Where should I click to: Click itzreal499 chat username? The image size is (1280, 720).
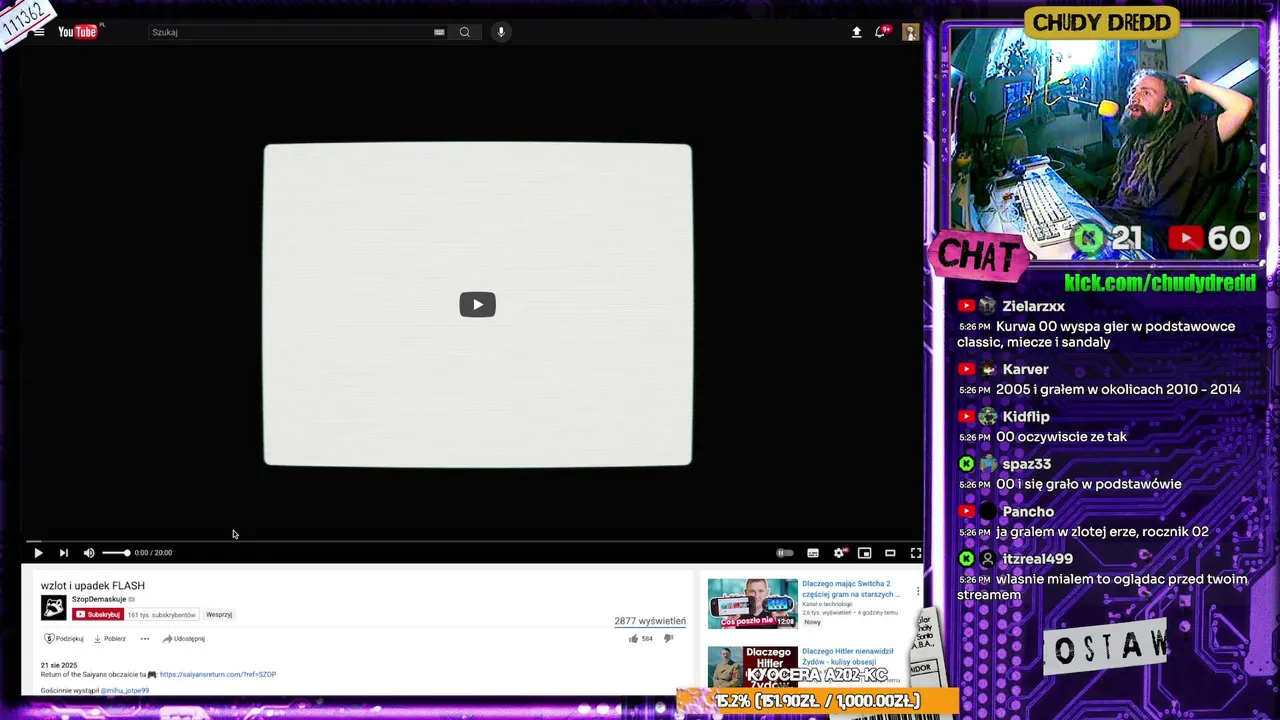(1037, 559)
